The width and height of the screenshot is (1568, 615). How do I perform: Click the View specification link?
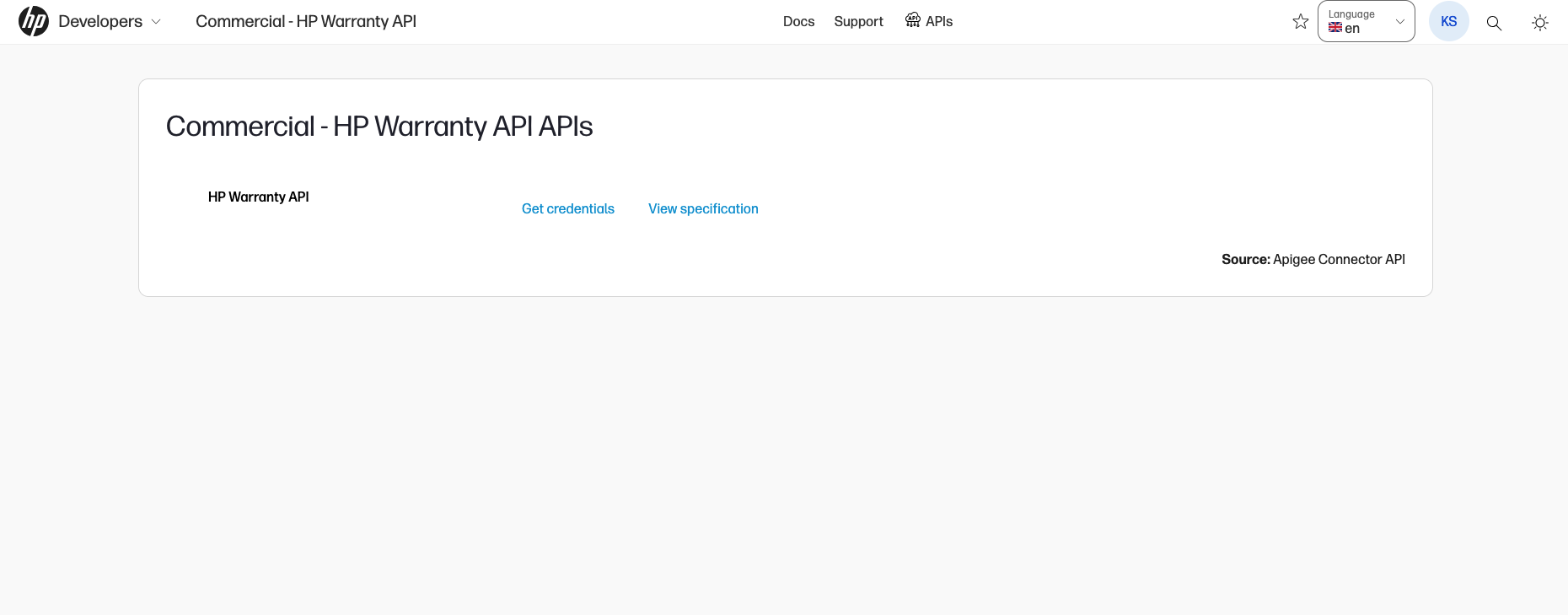tap(703, 208)
